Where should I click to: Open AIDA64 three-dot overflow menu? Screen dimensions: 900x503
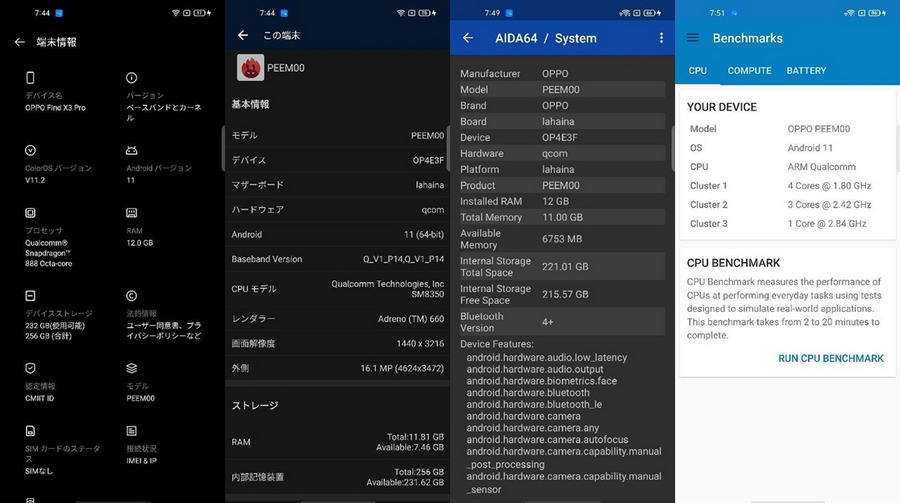tap(661, 38)
